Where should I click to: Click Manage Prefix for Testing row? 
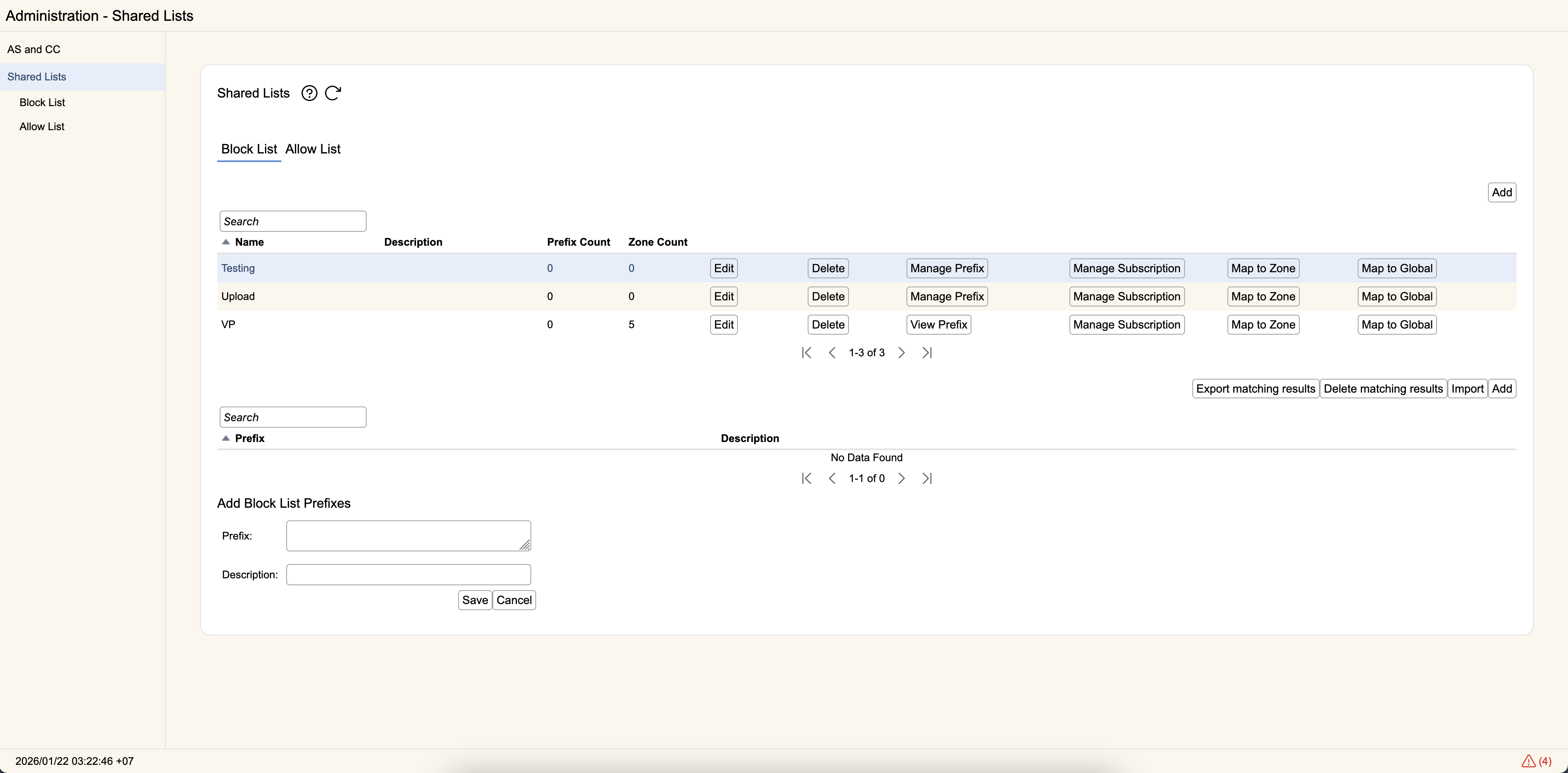point(947,268)
